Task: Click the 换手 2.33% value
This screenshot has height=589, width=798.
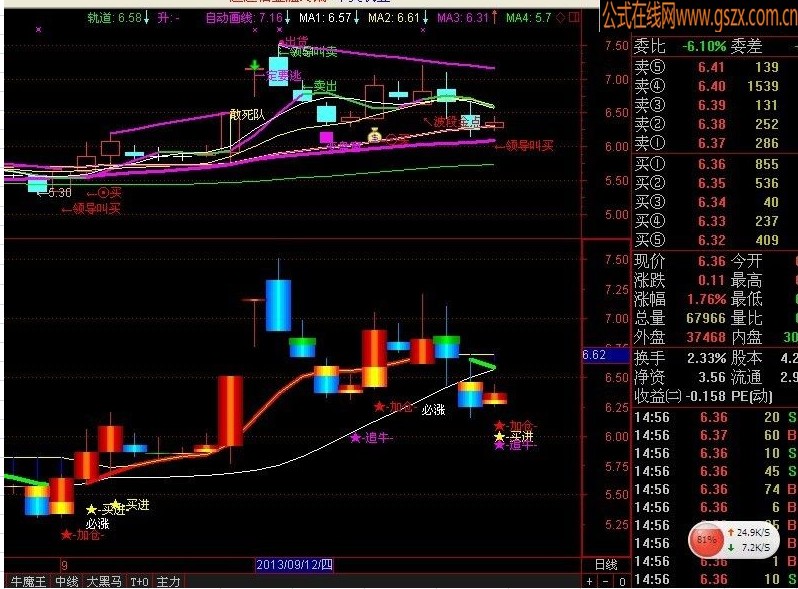Action: click(x=706, y=358)
